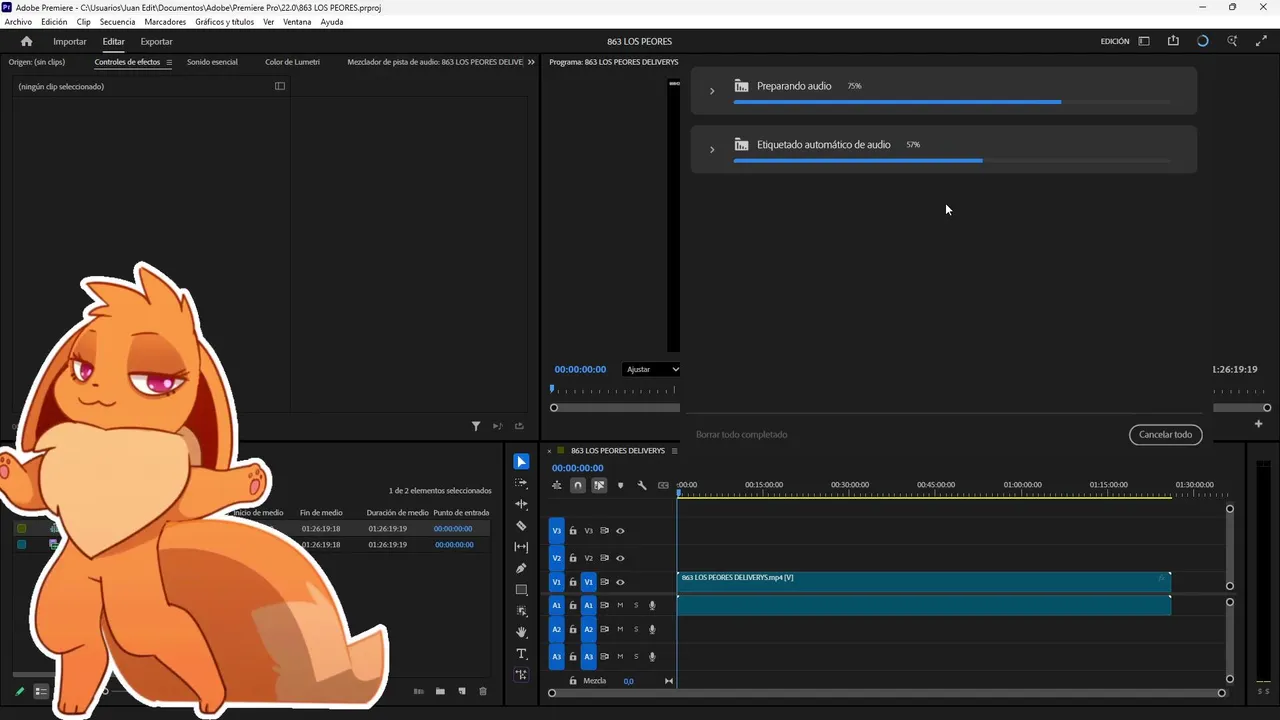Toggle V2 track output eye
Viewport: 1280px width, 720px height.
(620, 558)
